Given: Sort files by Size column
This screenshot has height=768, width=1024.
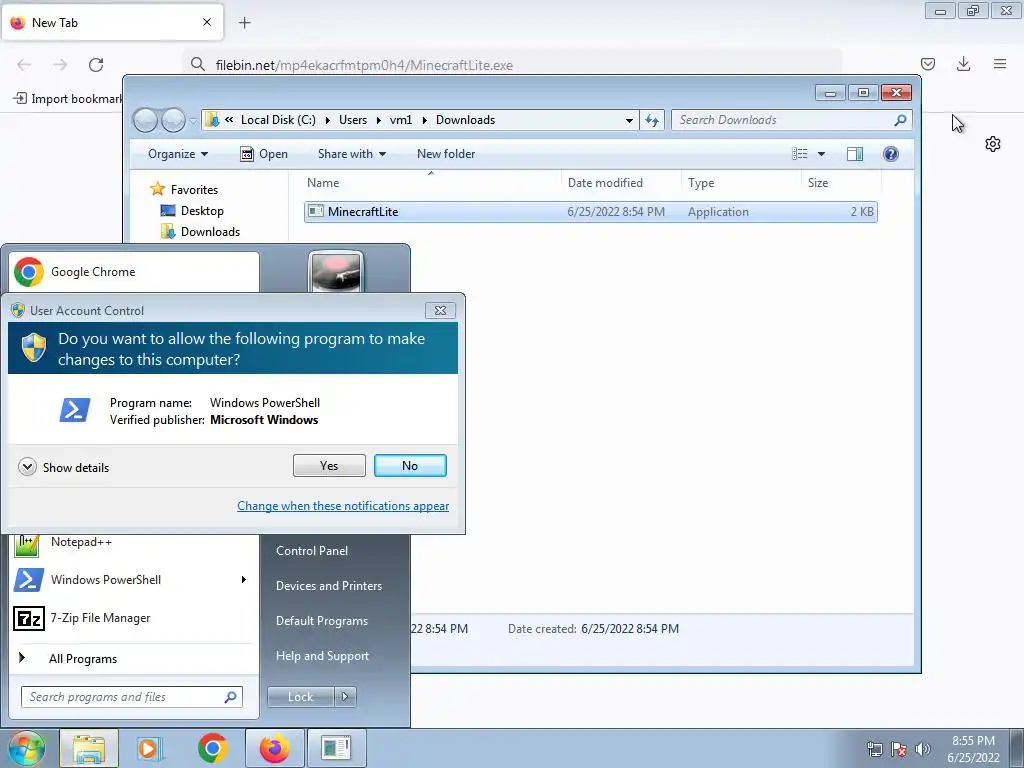Looking at the screenshot, I should [840, 183].
